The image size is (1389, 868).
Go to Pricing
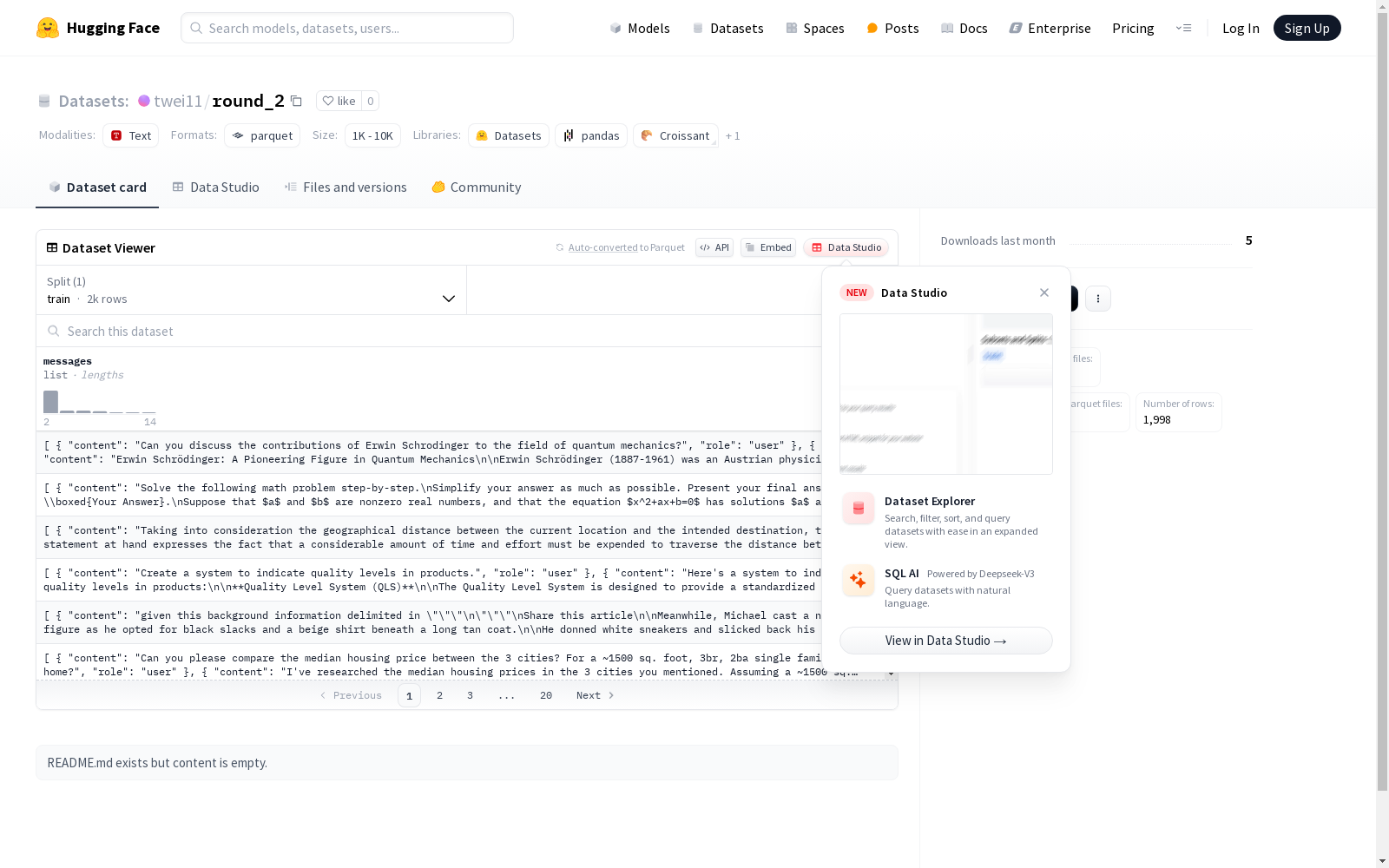point(1133,28)
